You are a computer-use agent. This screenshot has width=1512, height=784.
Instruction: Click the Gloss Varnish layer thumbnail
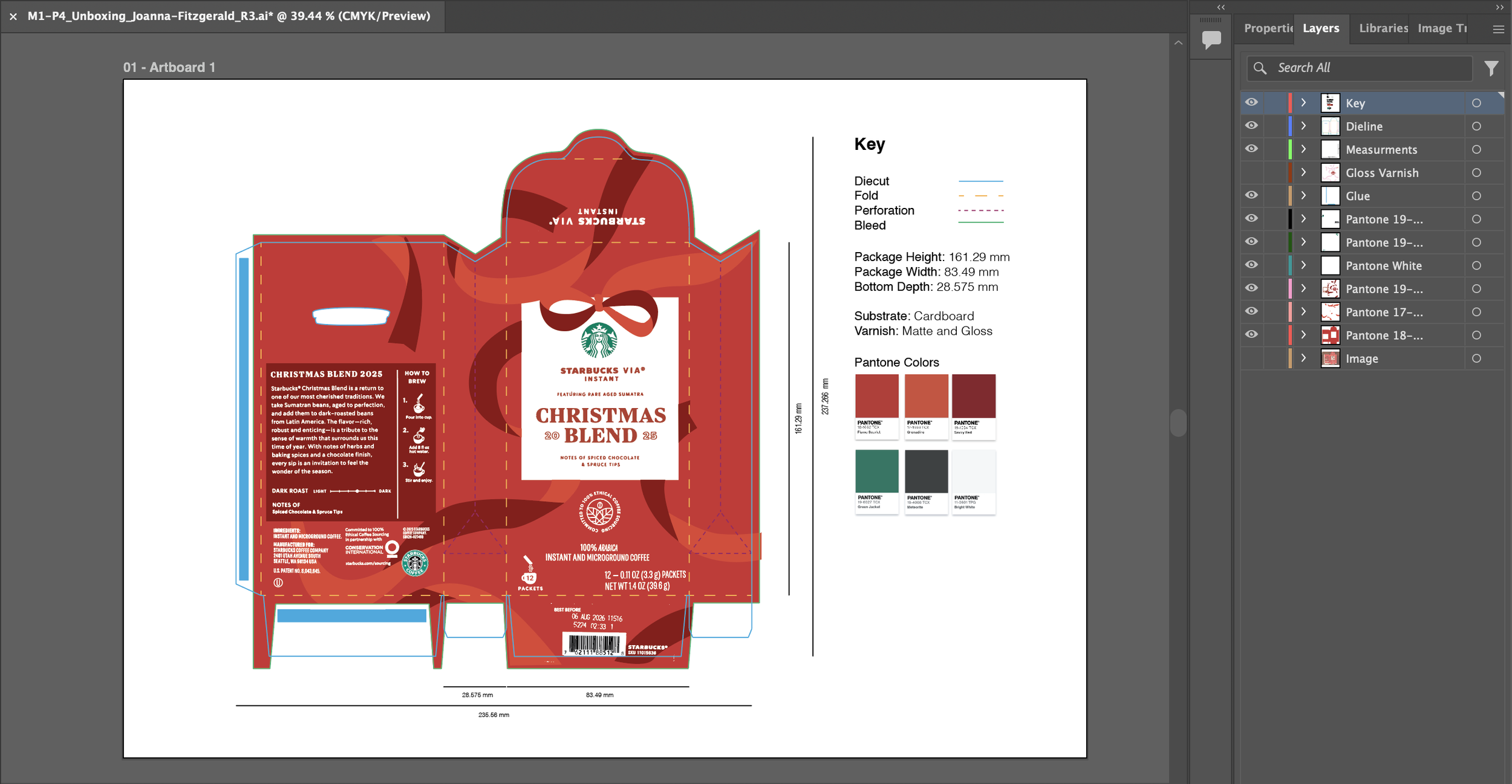pos(1330,173)
